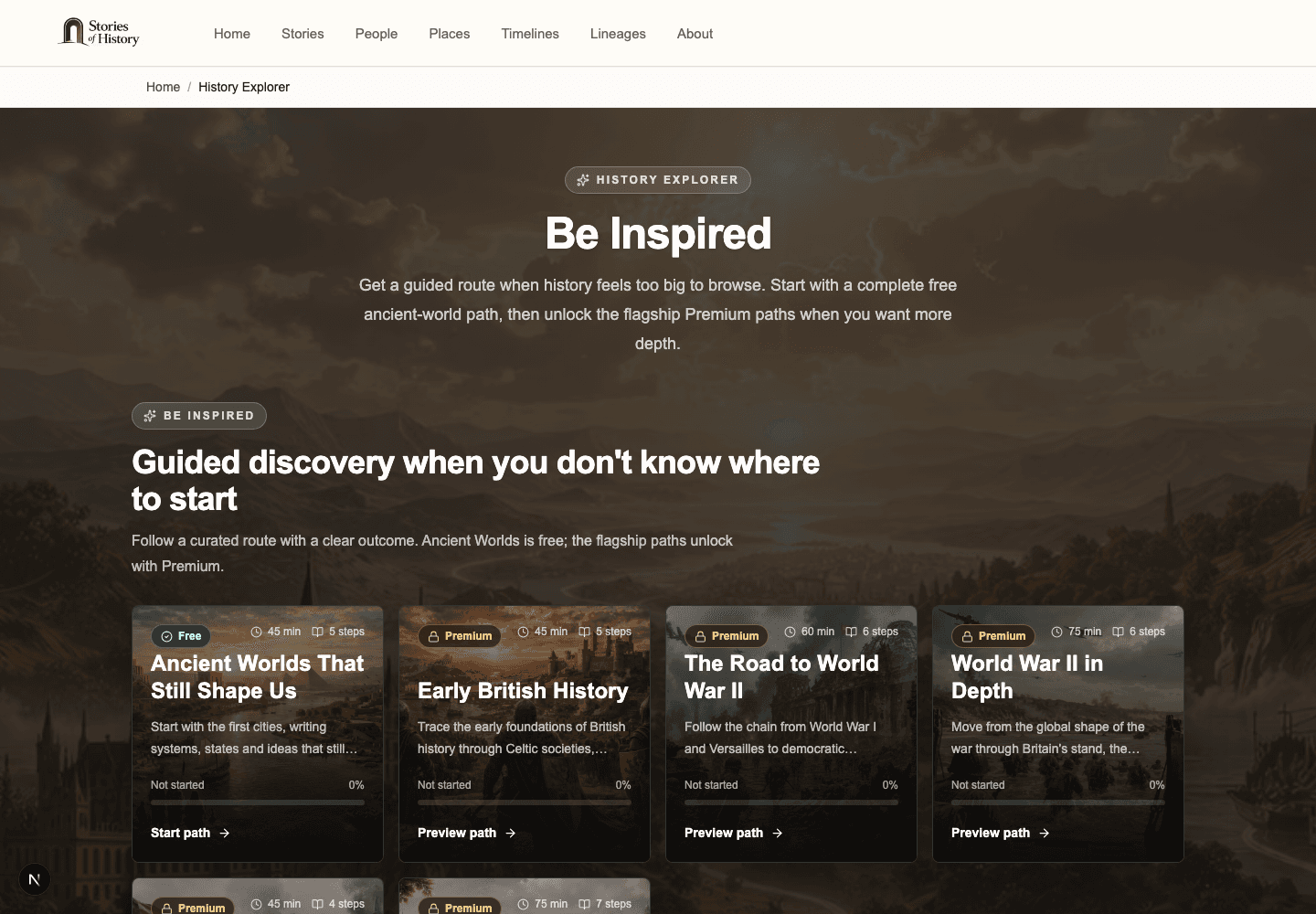1316x914 pixels.
Task: Click the 'Guided discovery when you don't know where to start' heading
Action: point(475,481)
